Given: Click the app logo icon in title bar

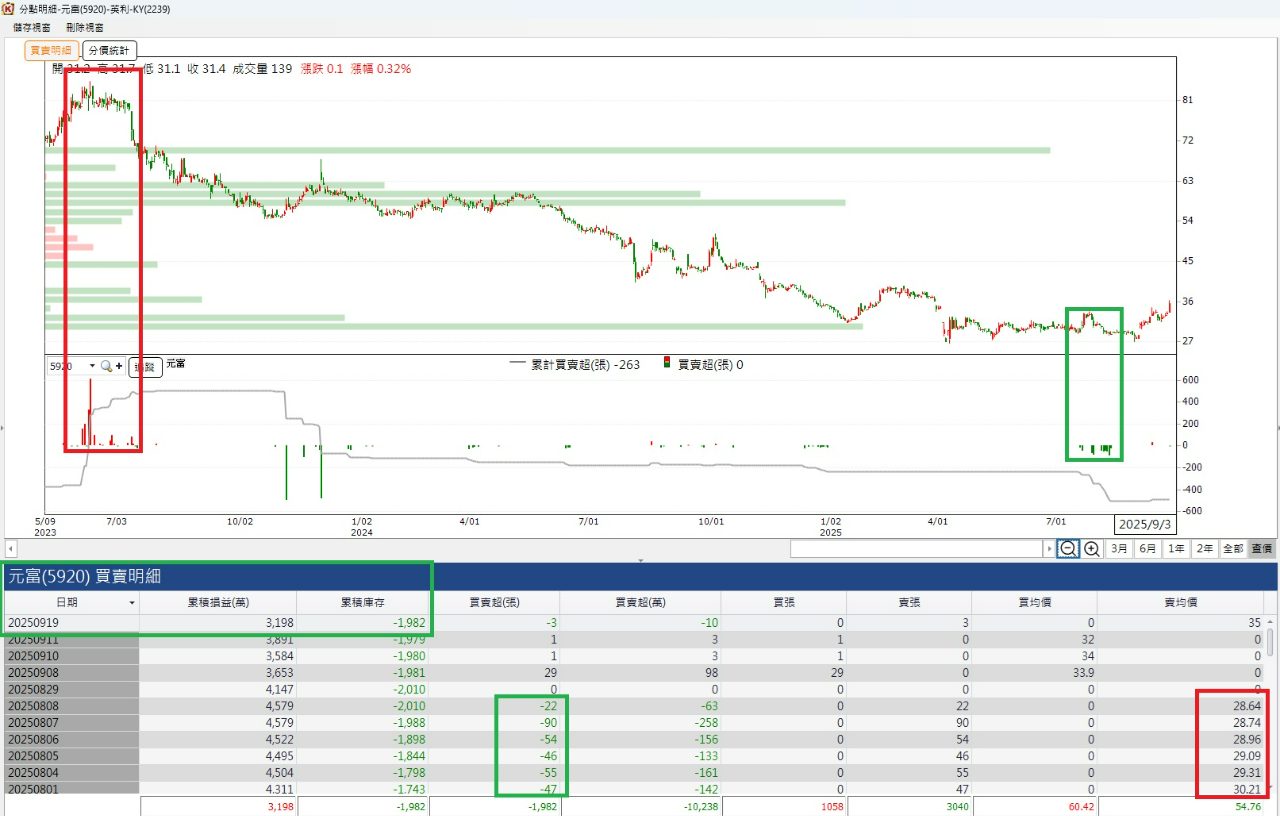Looking at the screenshot, I should point(9,8).
